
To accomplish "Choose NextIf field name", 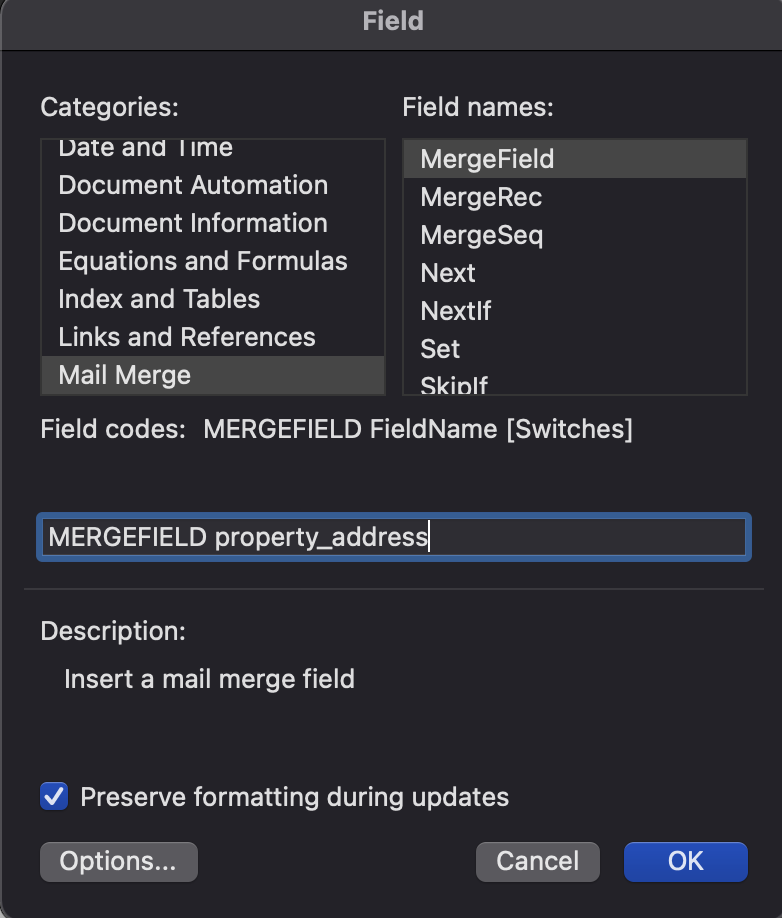I will [x=575, y=311].
